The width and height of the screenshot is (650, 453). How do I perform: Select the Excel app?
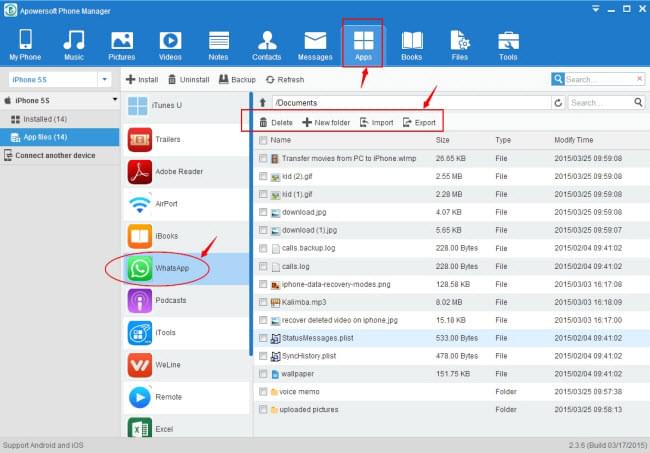click(x=186, y=427)
